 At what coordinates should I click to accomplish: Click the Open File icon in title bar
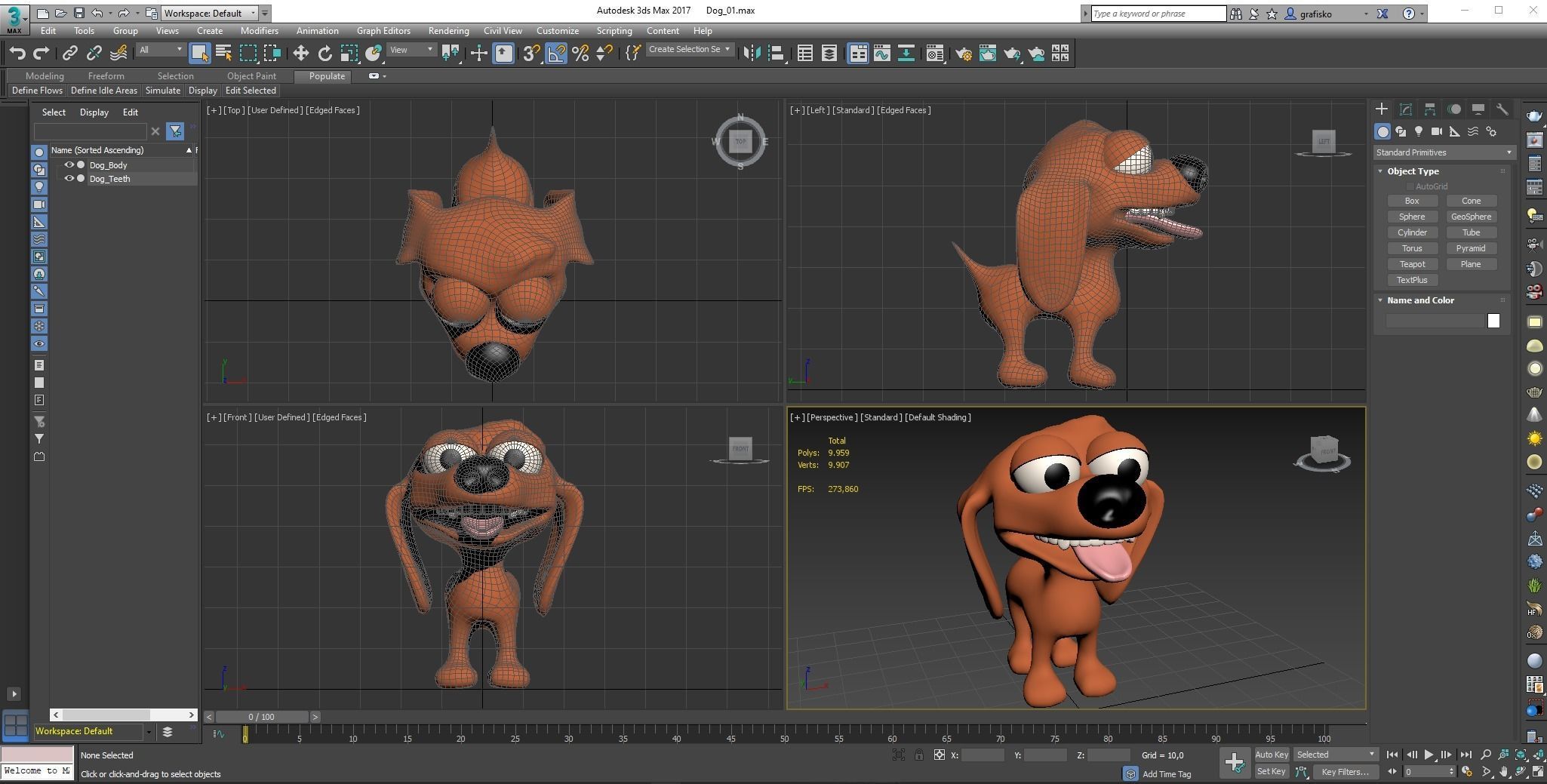click(x=60, y=13)
